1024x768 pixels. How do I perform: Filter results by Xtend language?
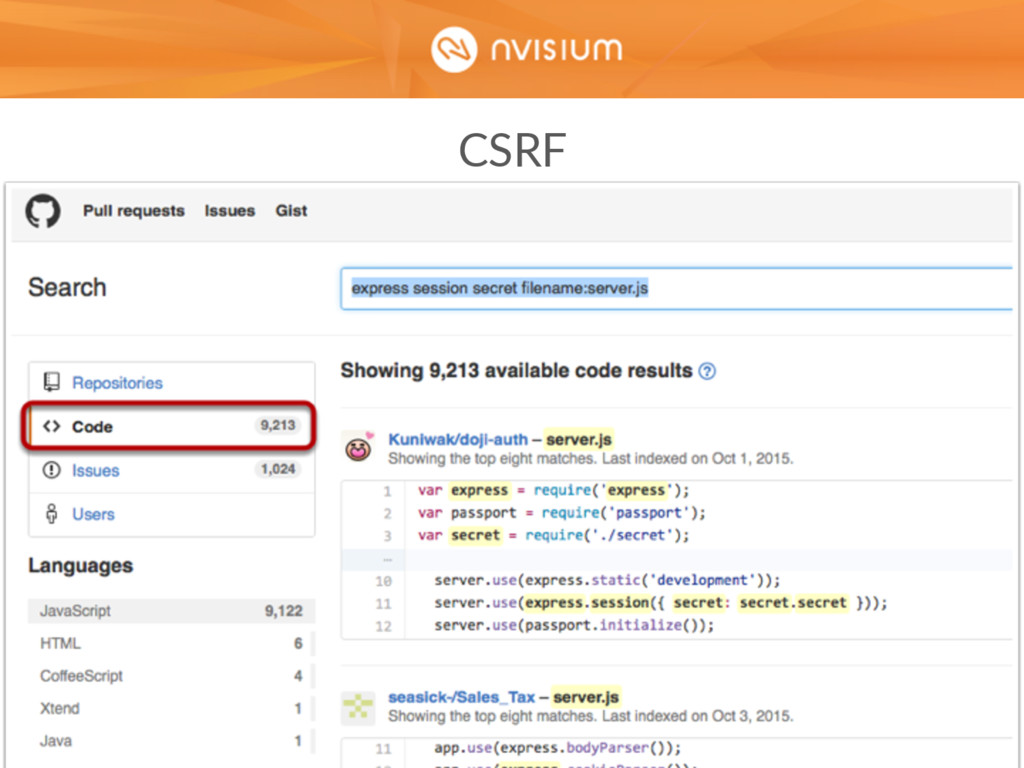click(x=172, y=709)
